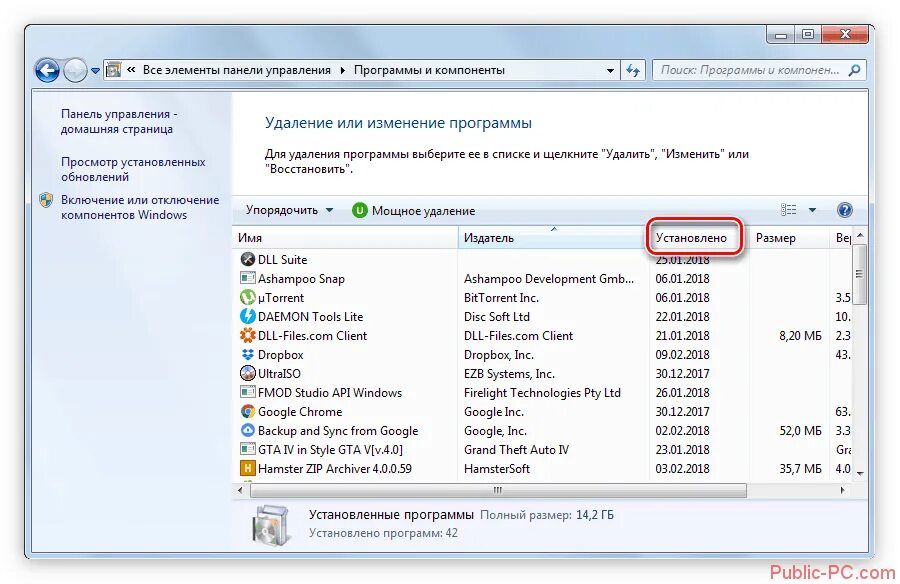Click the DLL-Files.com Client gear icon

pos(247,335)
